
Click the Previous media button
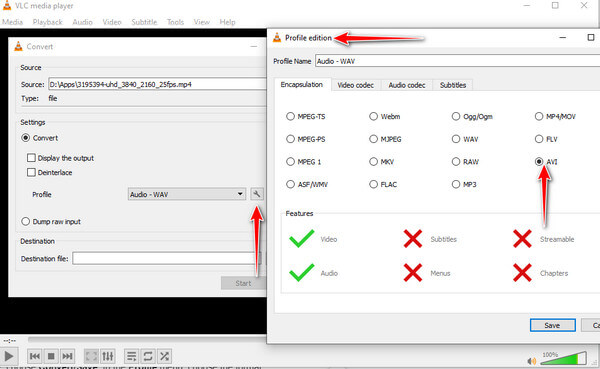[x=34, y=356]
